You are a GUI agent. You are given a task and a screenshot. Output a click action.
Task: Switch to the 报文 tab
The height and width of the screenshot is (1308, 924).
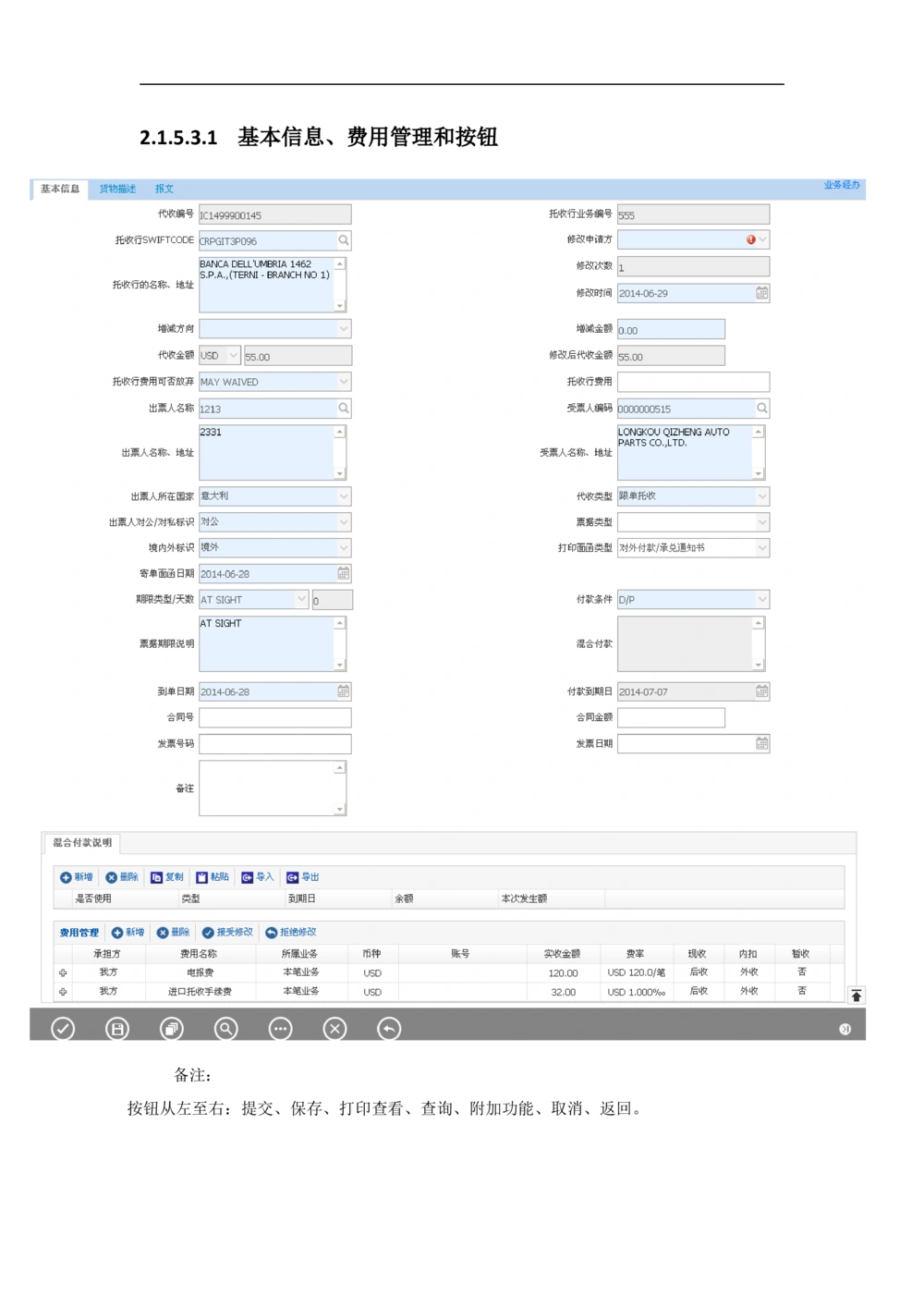click(x=164, y=189)
